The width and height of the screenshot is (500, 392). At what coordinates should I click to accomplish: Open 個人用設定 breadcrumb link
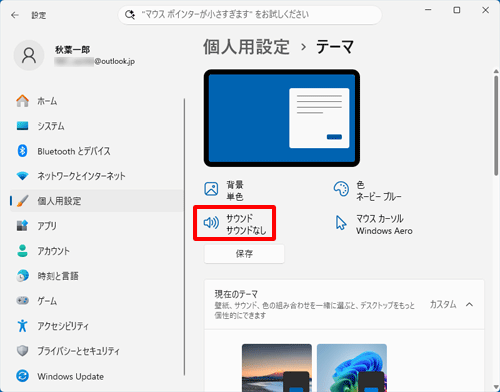click(246, 47)
